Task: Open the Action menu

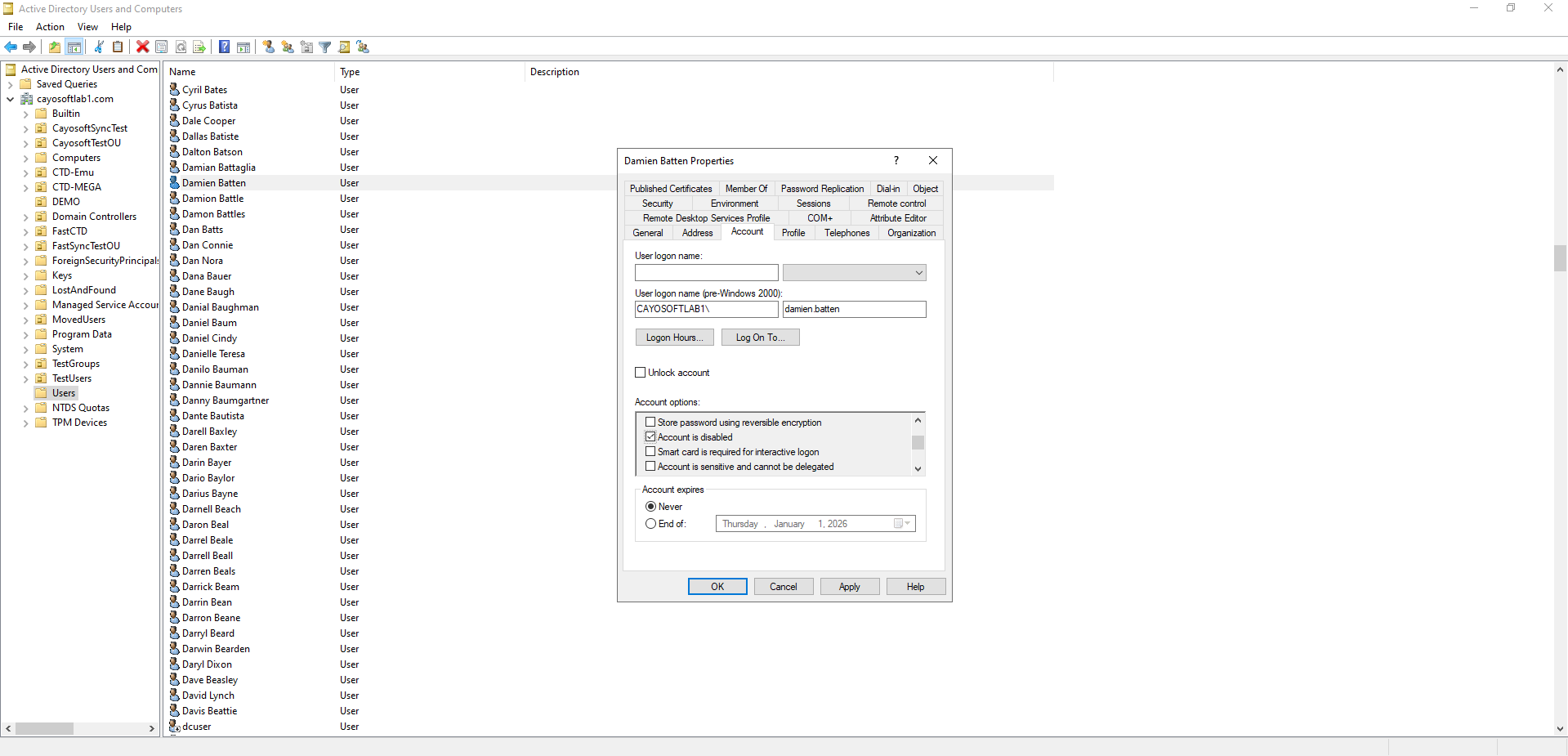Action: tap(49, 27)
